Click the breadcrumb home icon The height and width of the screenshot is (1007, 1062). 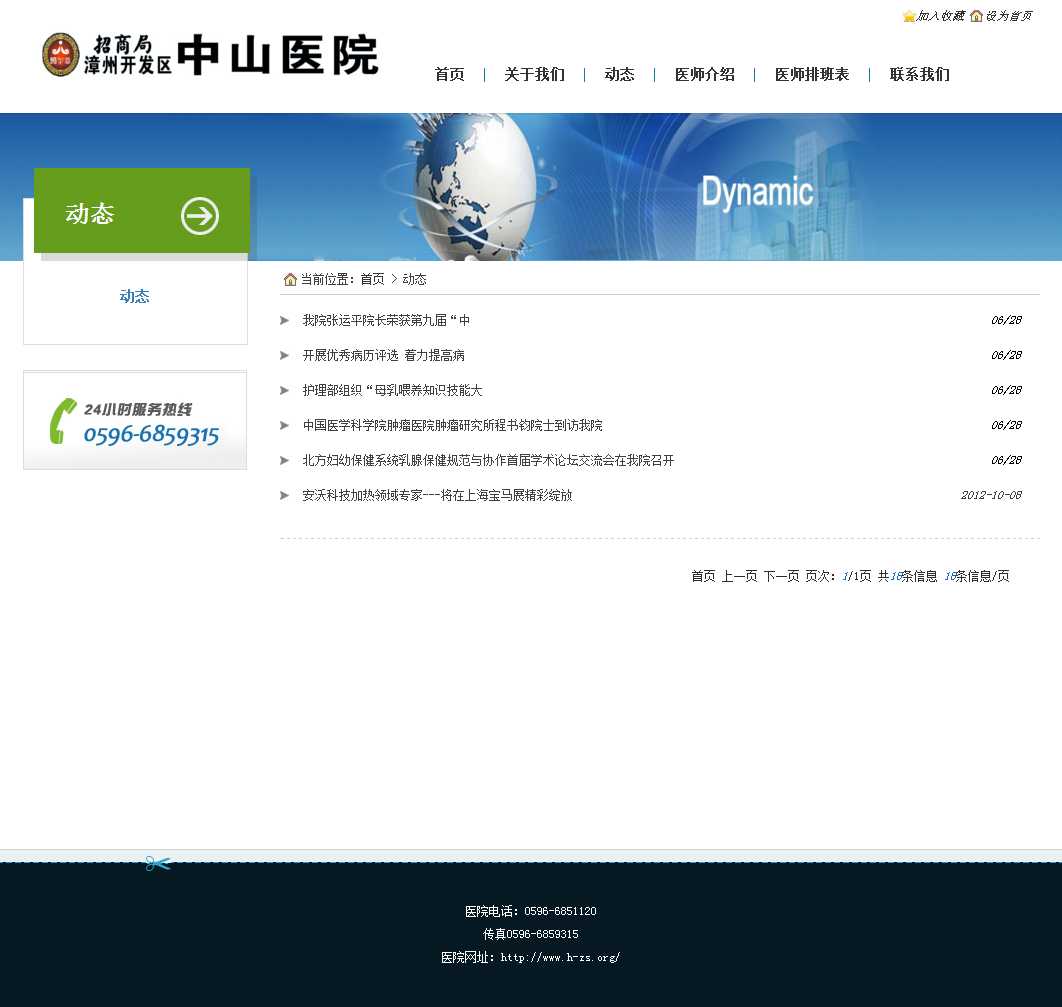(290, 279)
